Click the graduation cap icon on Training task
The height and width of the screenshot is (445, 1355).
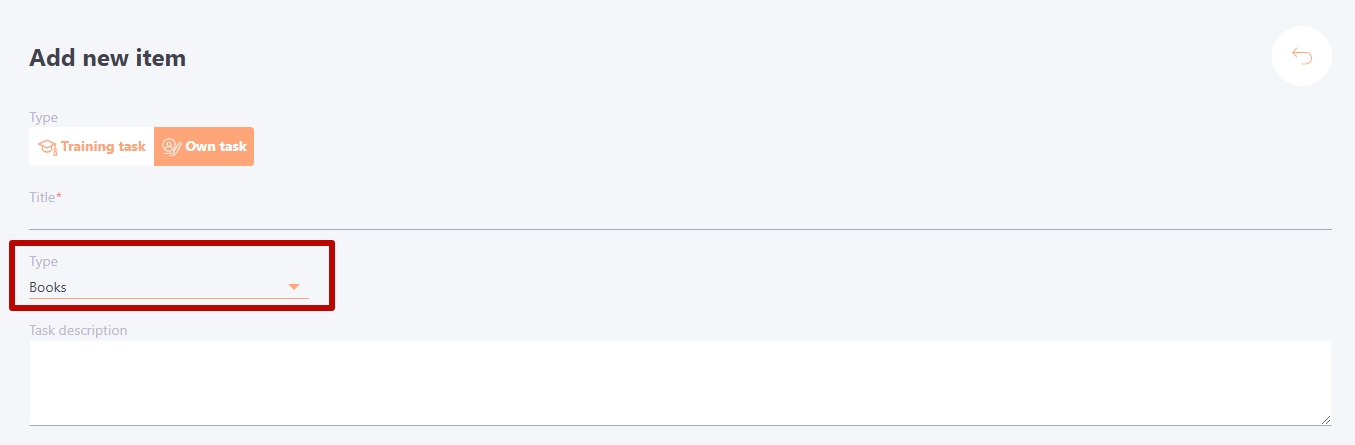point(47,146)
